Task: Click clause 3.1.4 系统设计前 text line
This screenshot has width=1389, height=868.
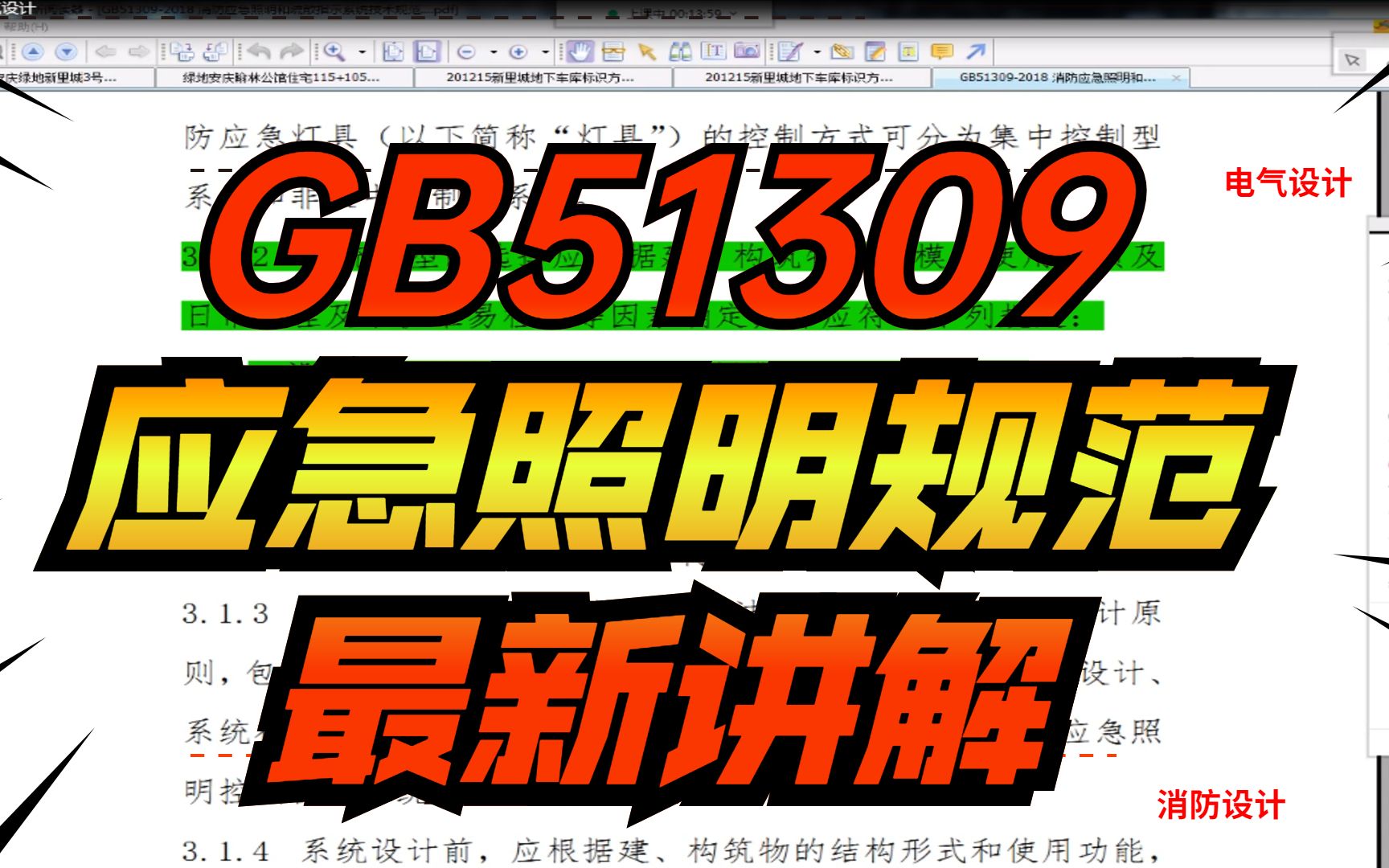Action: (x=672, y=850)
